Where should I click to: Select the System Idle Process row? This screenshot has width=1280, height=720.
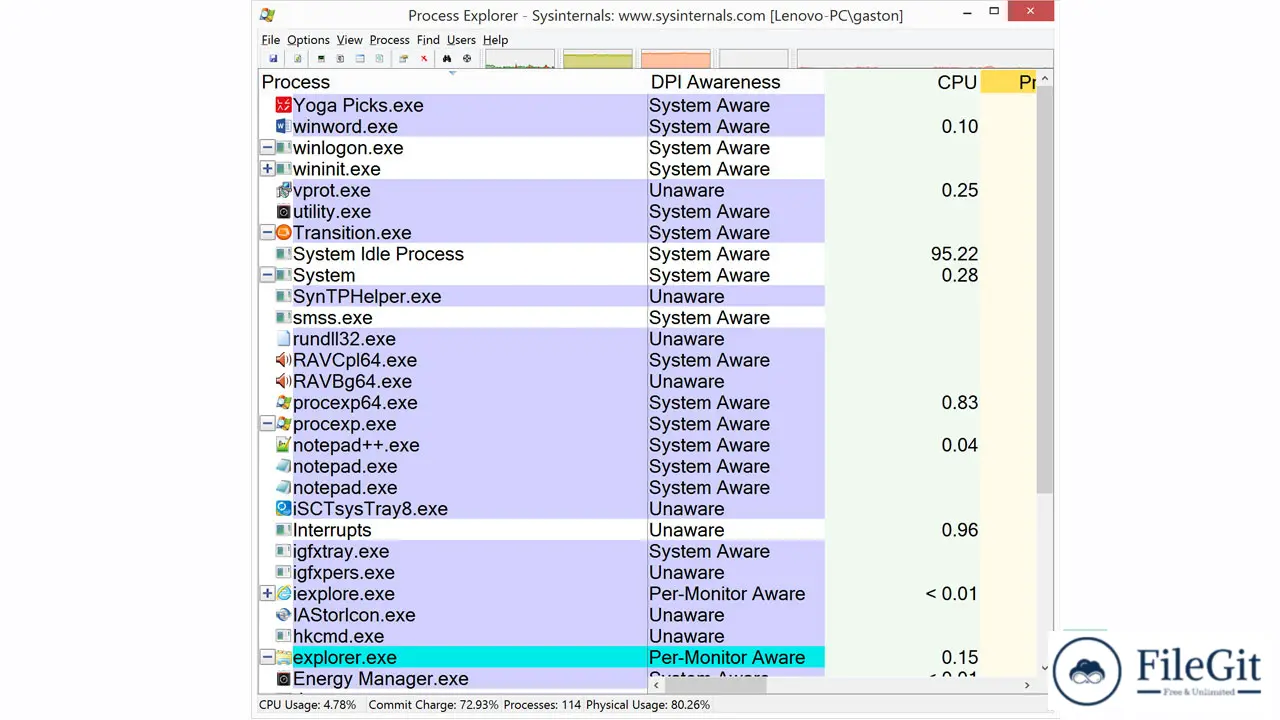(x=647, y=254)
